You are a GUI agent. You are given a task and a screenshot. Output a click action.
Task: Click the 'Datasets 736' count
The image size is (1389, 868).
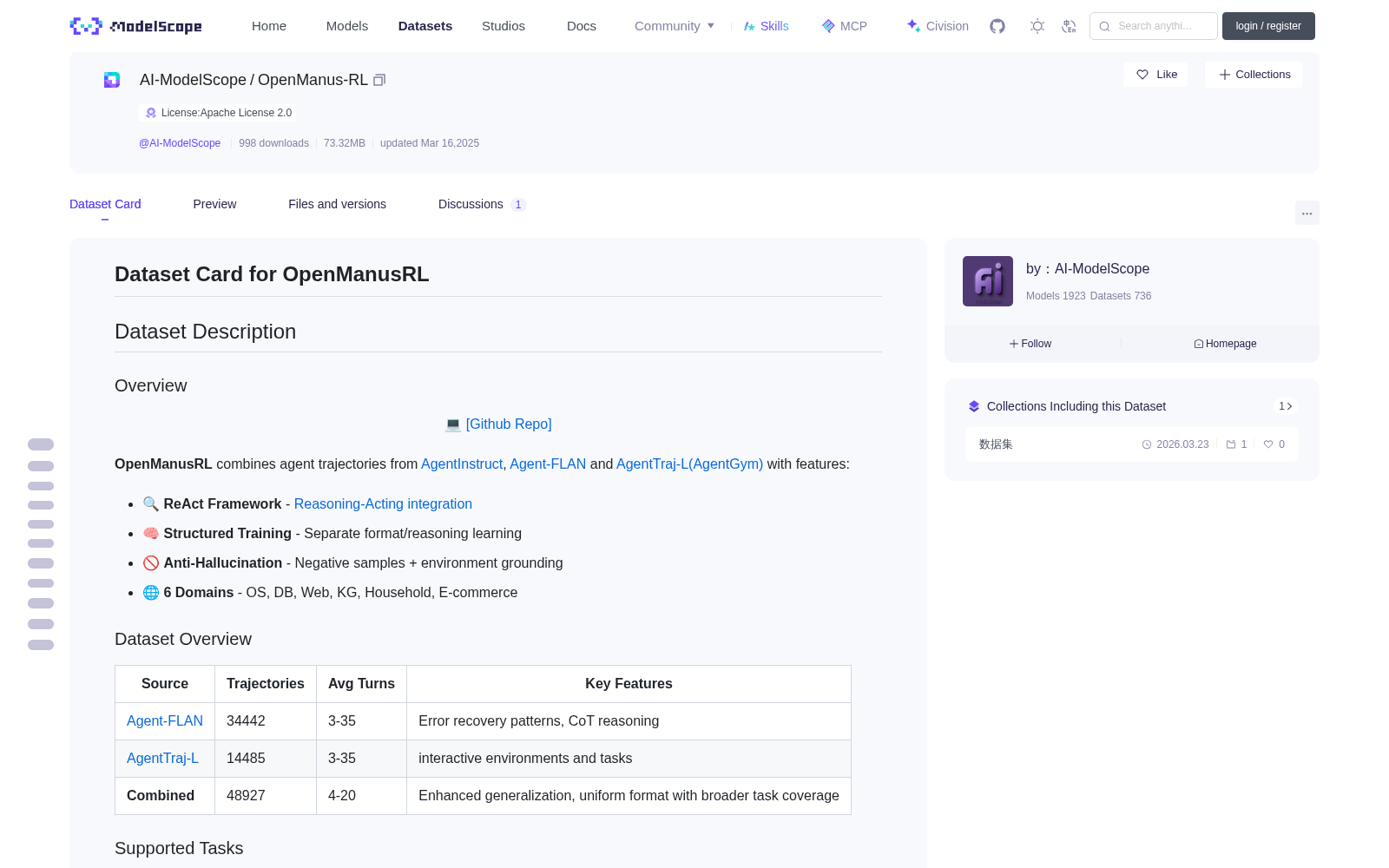pos(1121,296)
